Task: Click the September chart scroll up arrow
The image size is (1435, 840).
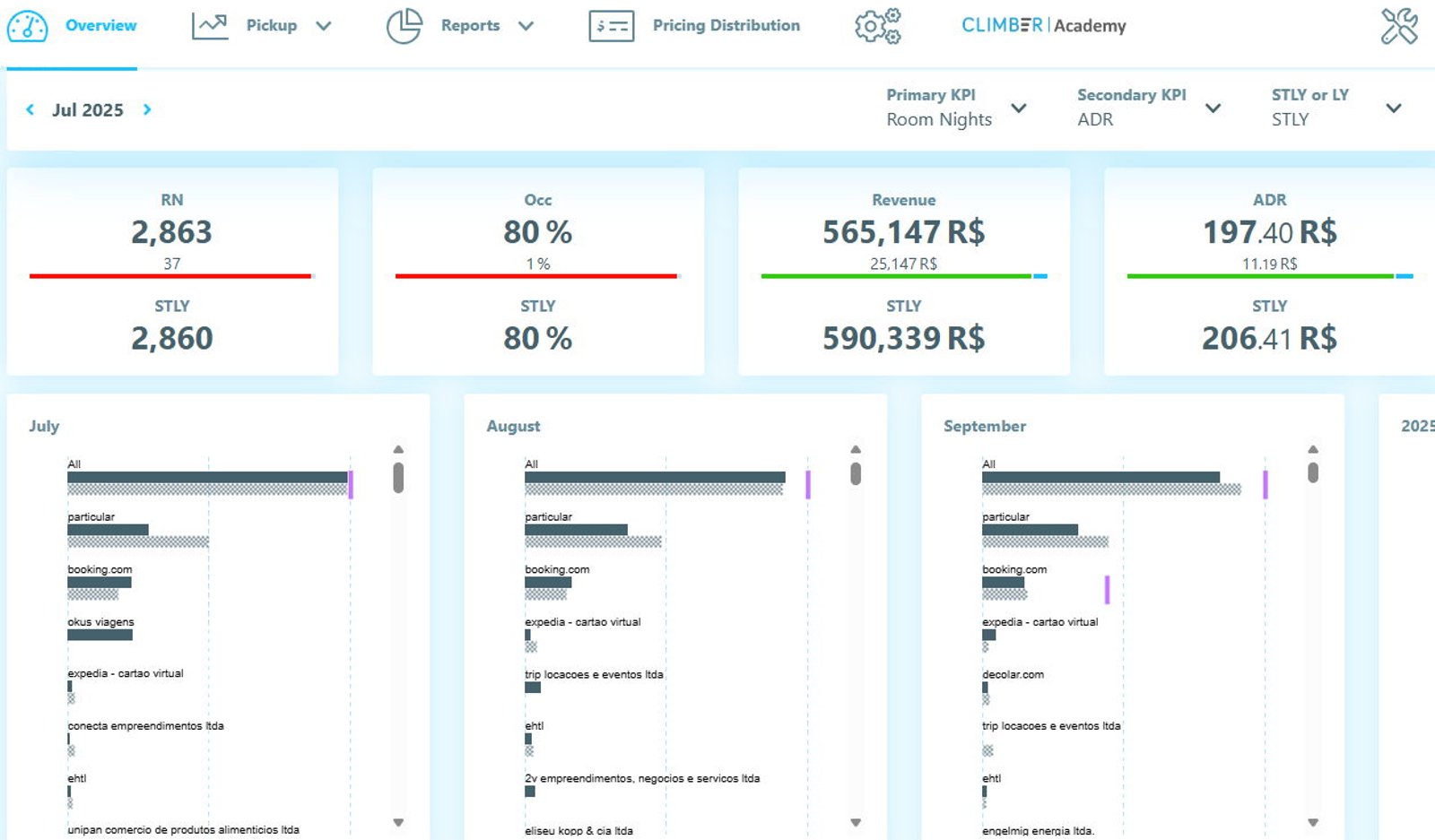Action: tap(1313, 449)
